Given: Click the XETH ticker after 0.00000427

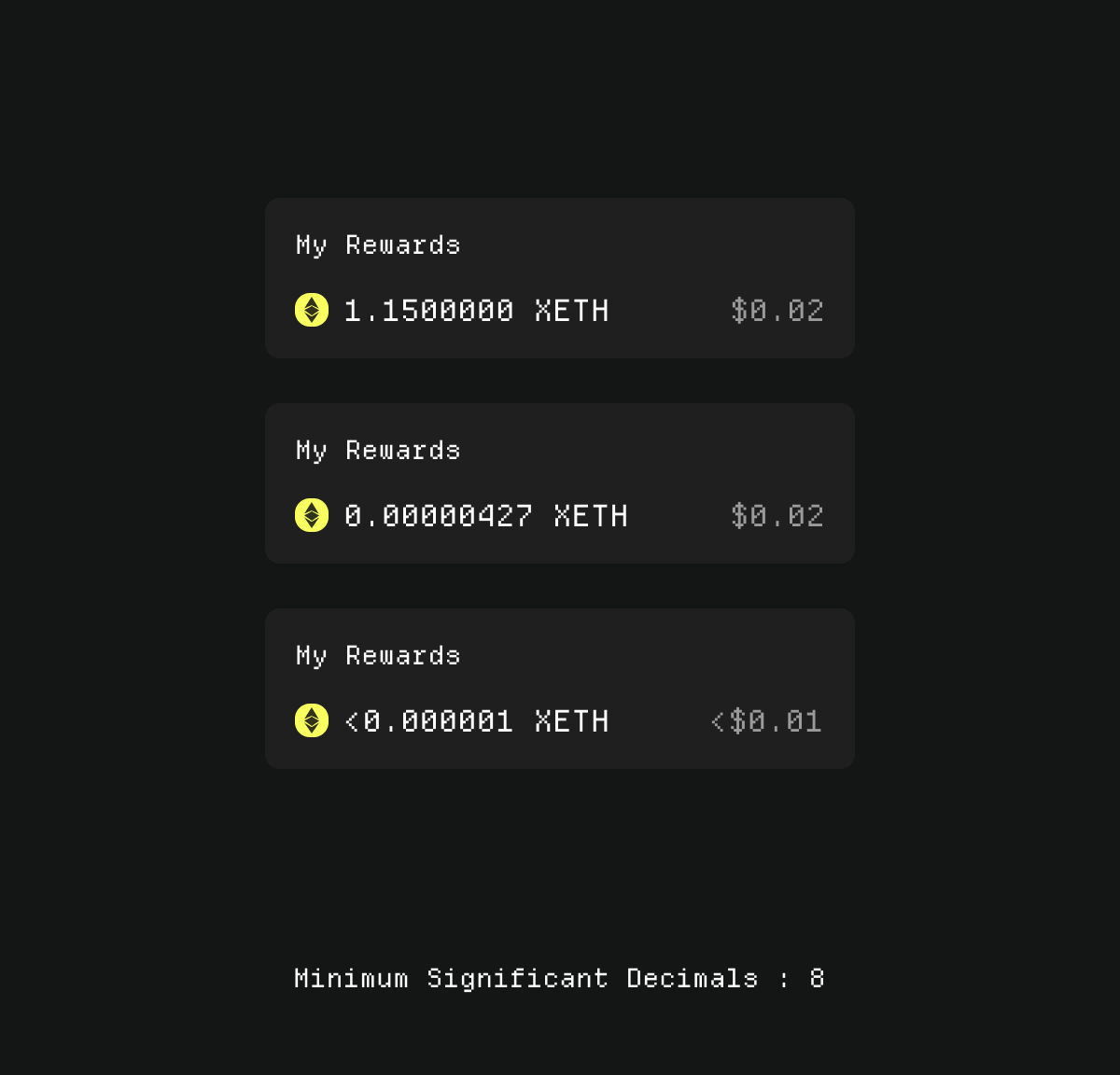Looking at the screenshot, I should click(x=591, y=516).
